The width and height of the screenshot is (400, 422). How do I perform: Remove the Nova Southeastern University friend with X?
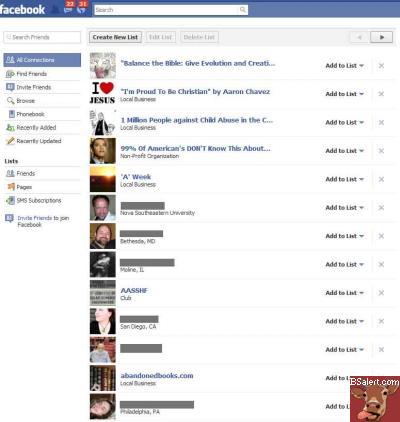click(x=381, y=208)
